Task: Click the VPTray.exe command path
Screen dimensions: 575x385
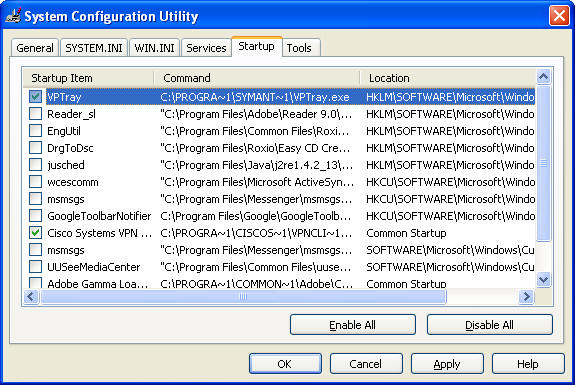Action: pyautogui.click(x=255, y=97)
